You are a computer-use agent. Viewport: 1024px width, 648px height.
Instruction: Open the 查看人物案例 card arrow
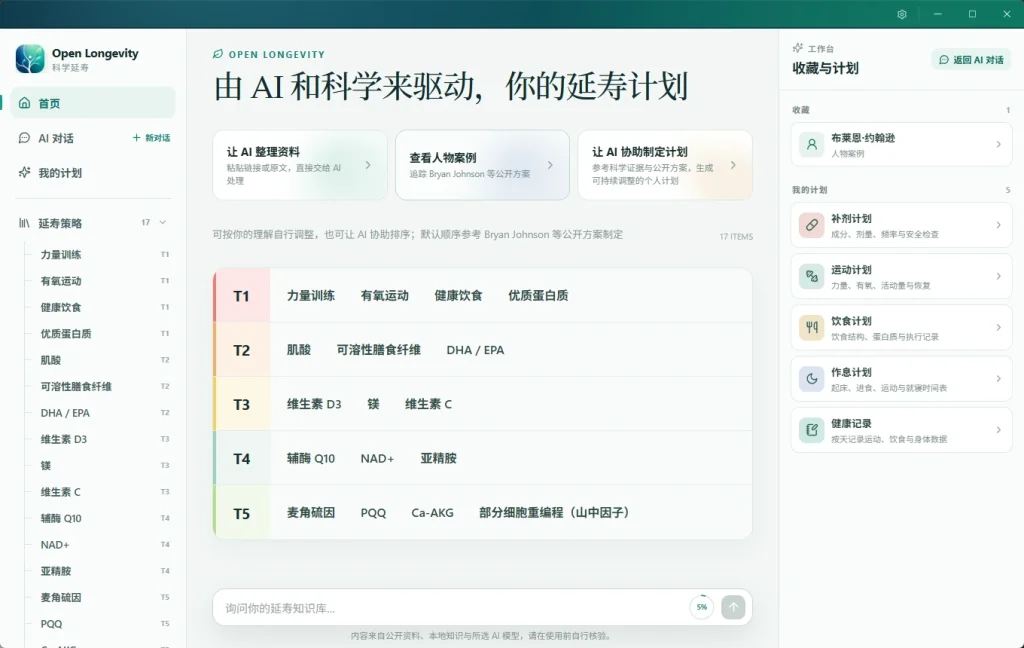point(551,165)
